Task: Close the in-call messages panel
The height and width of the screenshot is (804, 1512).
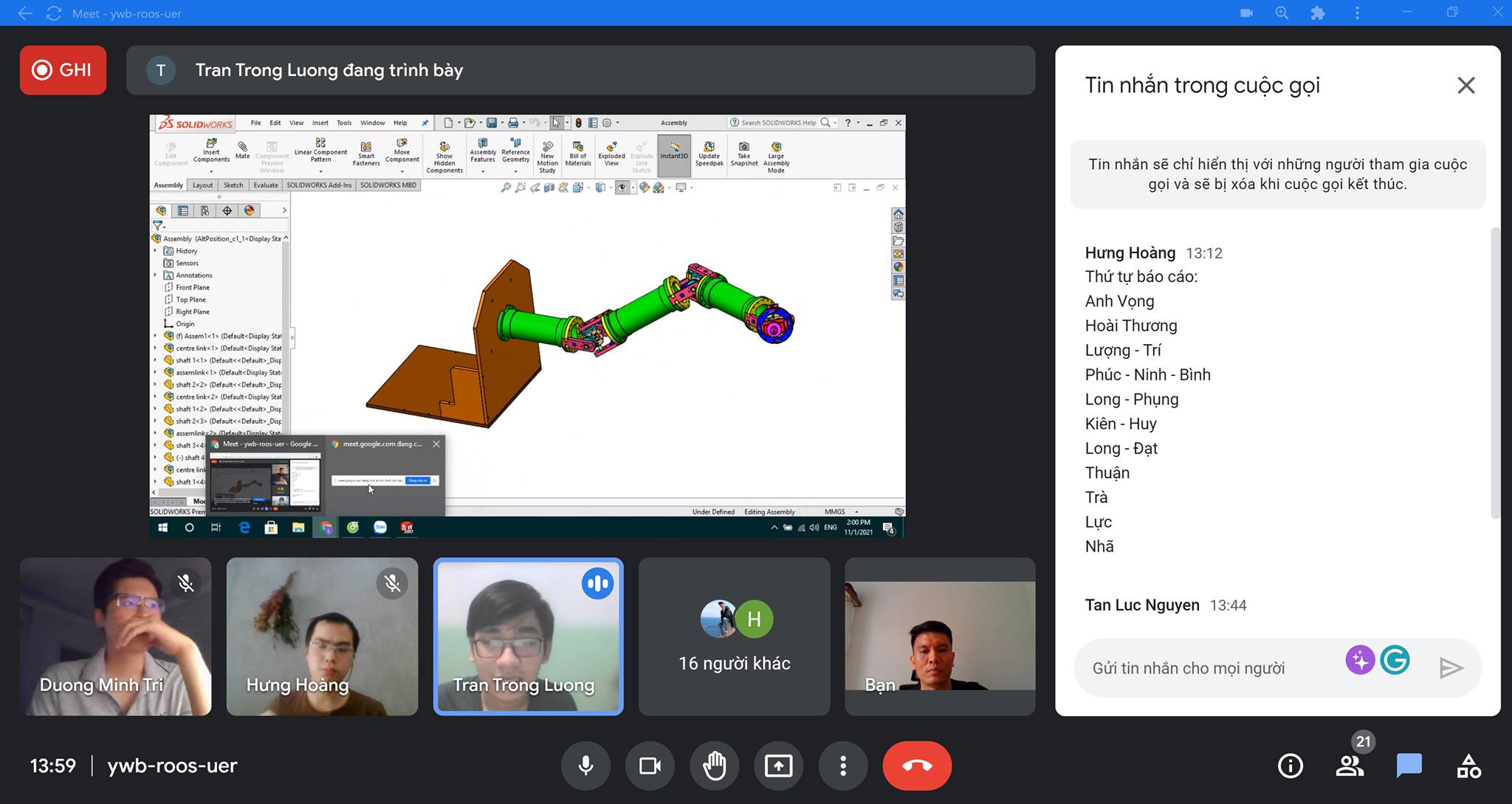Action: pyautogui.click(x=1466, y=86)
